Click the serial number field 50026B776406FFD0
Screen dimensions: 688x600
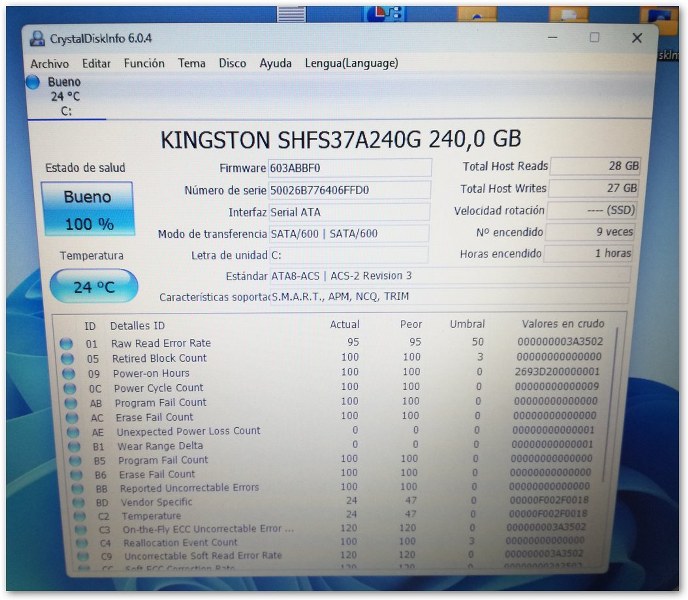pos(349,190)
